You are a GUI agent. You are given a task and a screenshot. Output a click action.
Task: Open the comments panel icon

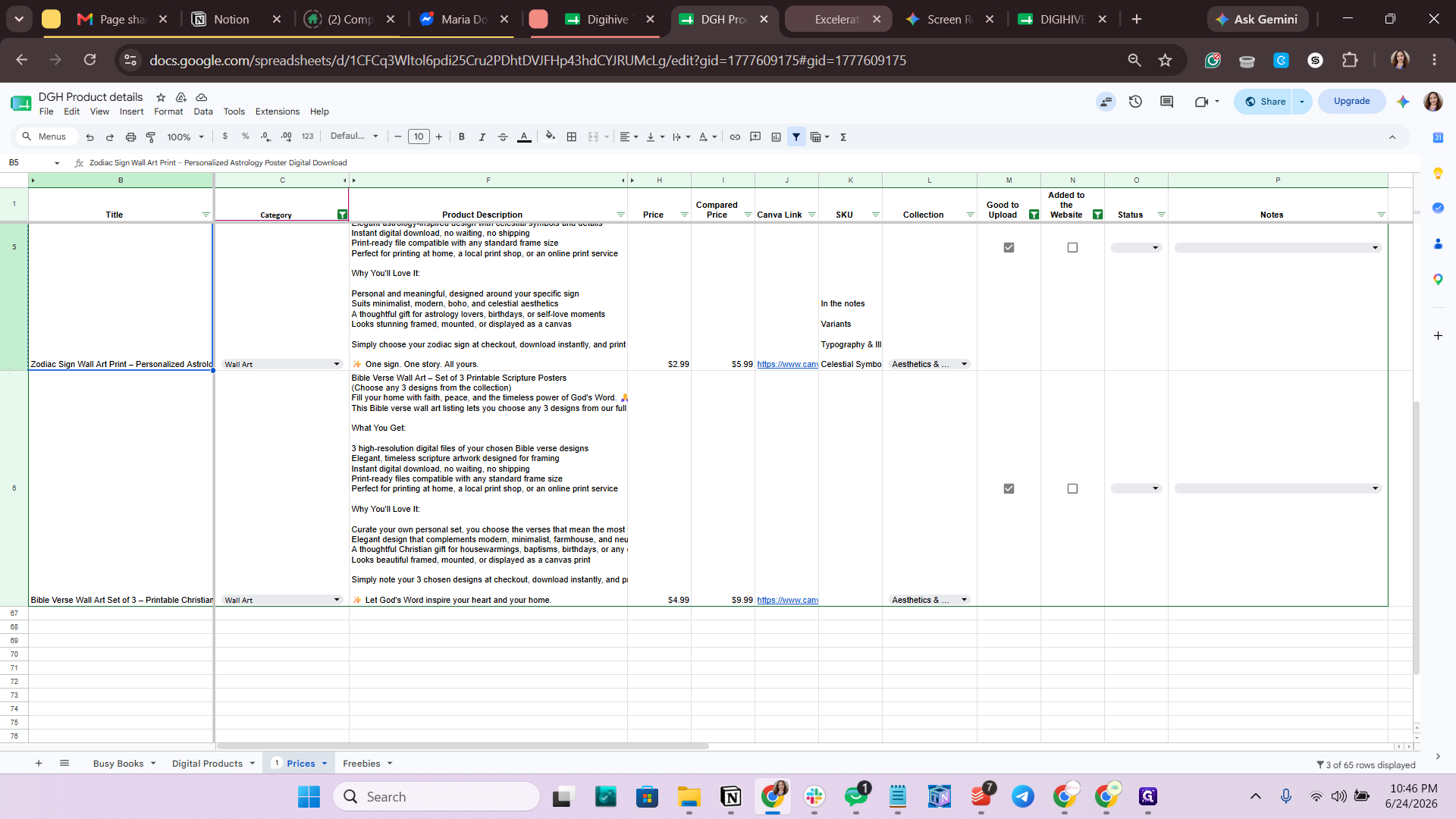pyautogui.click(x=1167, y=102)
